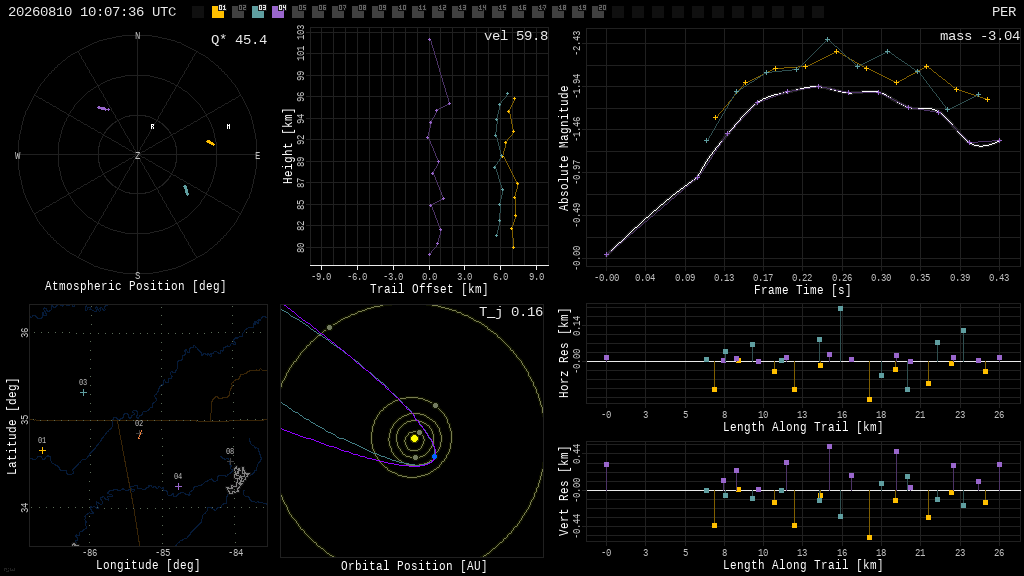The width and height of the screenshot is (1024, 576).
Task: Click the yellow 01 station marker on map
Action: click(42, 451)
